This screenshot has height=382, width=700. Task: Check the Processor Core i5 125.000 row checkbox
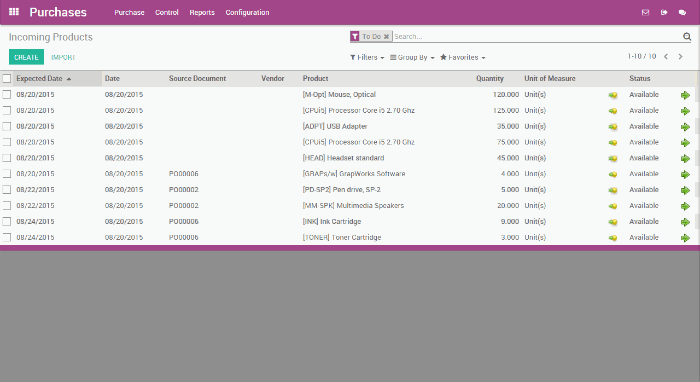click(x=7, y=110)
